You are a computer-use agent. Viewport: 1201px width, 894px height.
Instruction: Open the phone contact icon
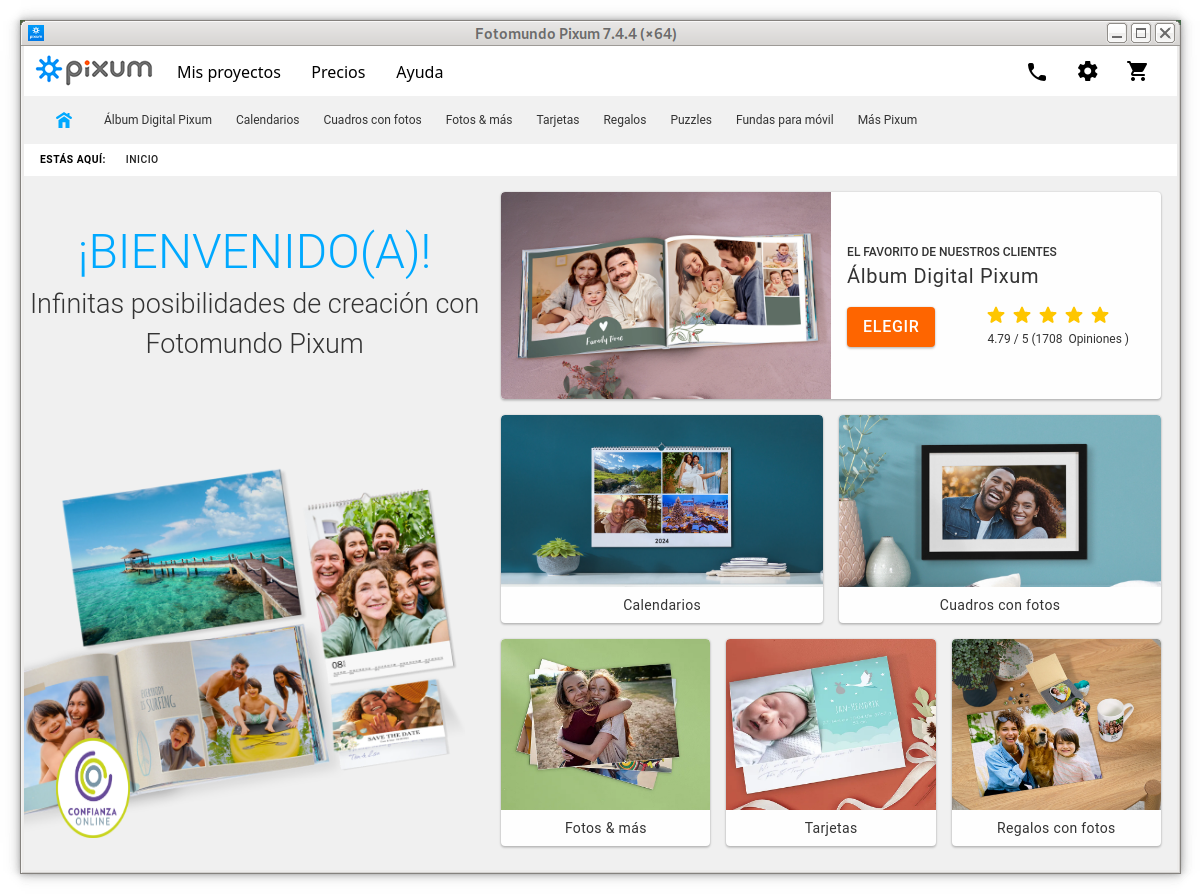tap(1037, 72)
